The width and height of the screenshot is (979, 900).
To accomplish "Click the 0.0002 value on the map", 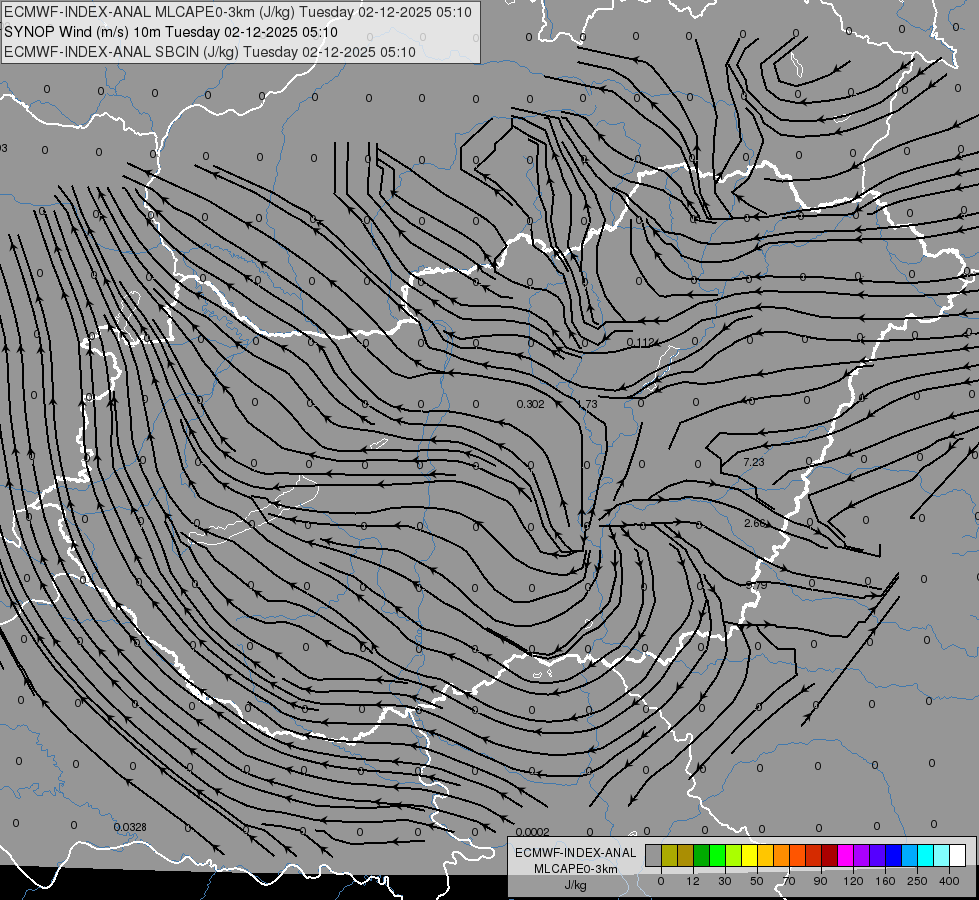I will [533, 832].
